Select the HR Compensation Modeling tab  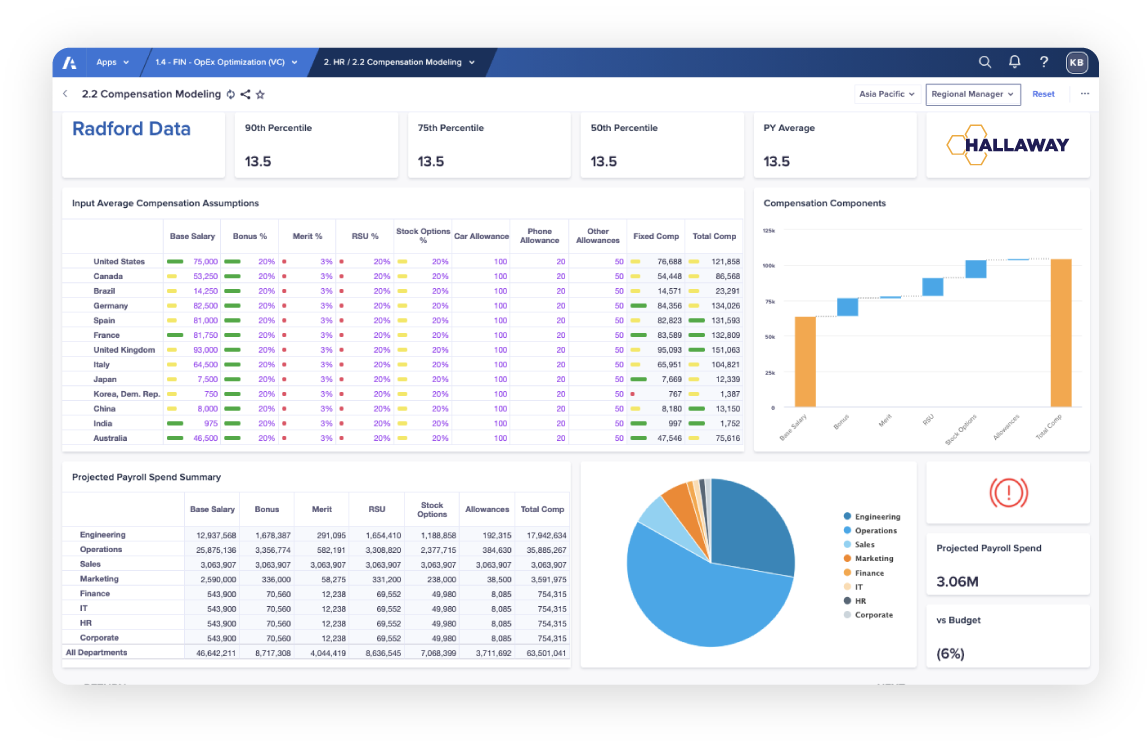[398, 62]
